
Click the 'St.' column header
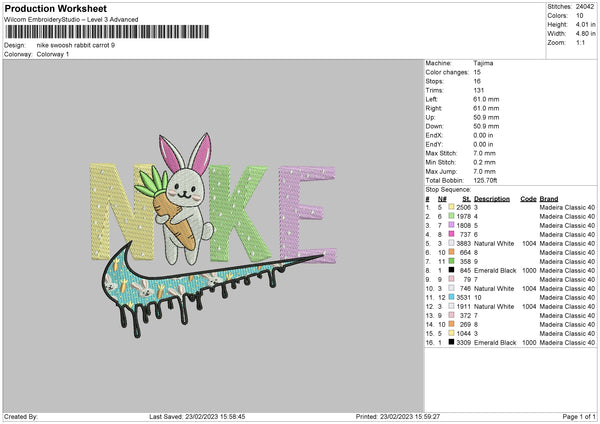click(x=466, y=199)
